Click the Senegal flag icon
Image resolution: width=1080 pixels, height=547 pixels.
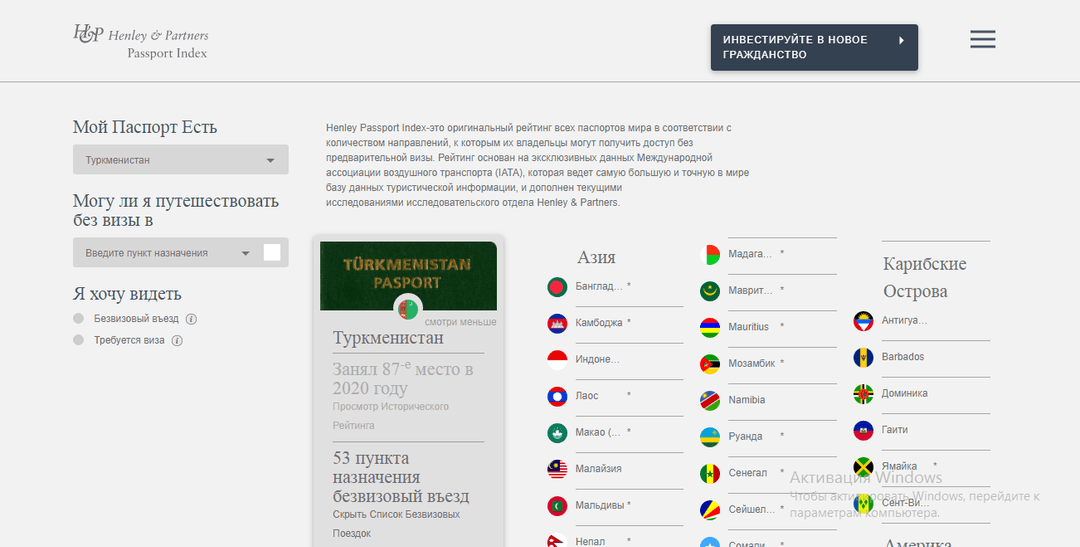(x=710, y=473)
